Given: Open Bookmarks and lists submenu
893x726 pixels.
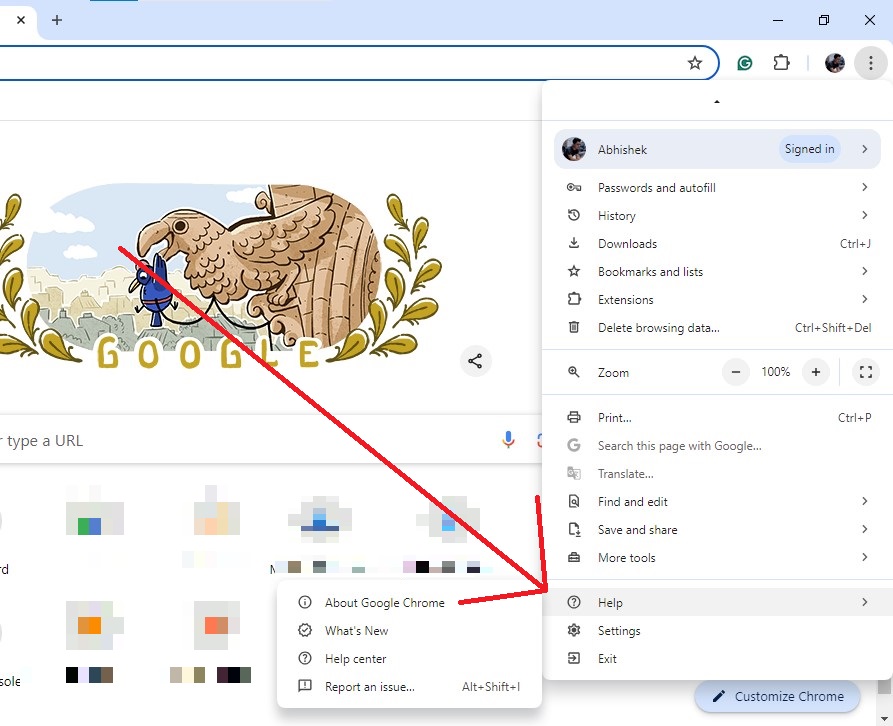Looking at the screenshot, I should tap(717, 271).
